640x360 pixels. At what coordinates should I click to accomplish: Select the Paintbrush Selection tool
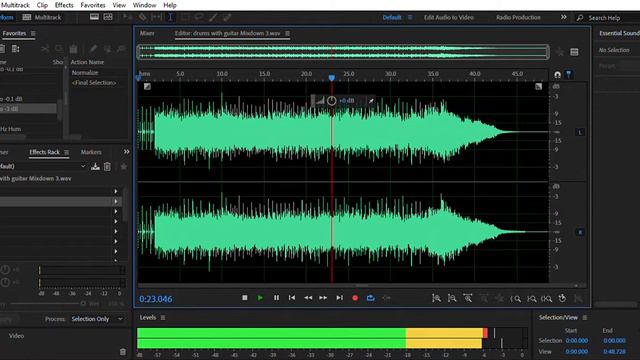[213, 17]
